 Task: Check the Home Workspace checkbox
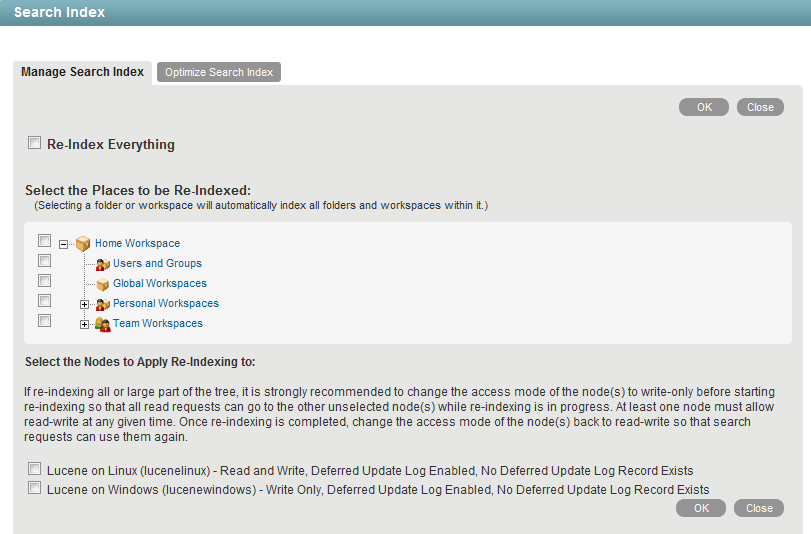click(44, 241)
